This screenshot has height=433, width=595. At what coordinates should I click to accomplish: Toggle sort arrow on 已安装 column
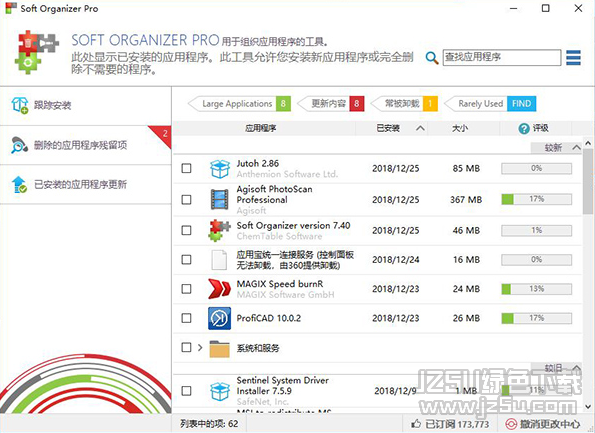click(420, 128)
